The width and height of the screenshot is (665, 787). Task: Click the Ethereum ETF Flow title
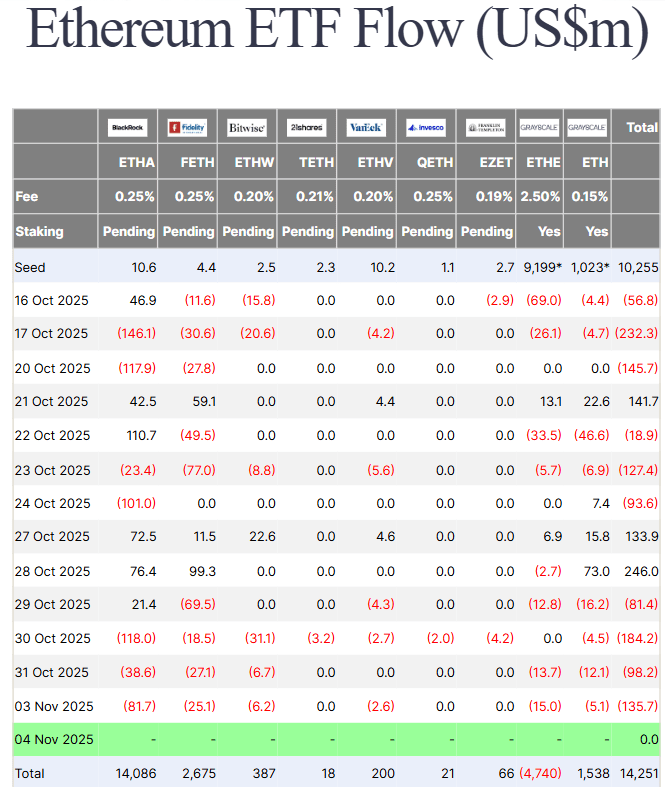[337, 31]
